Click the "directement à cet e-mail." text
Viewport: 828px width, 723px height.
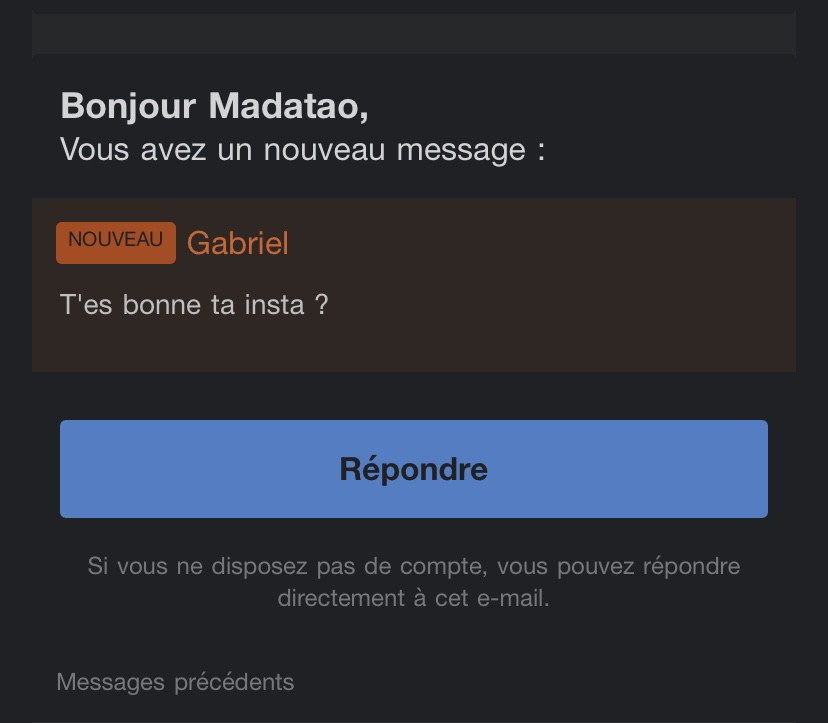(413, 598)
